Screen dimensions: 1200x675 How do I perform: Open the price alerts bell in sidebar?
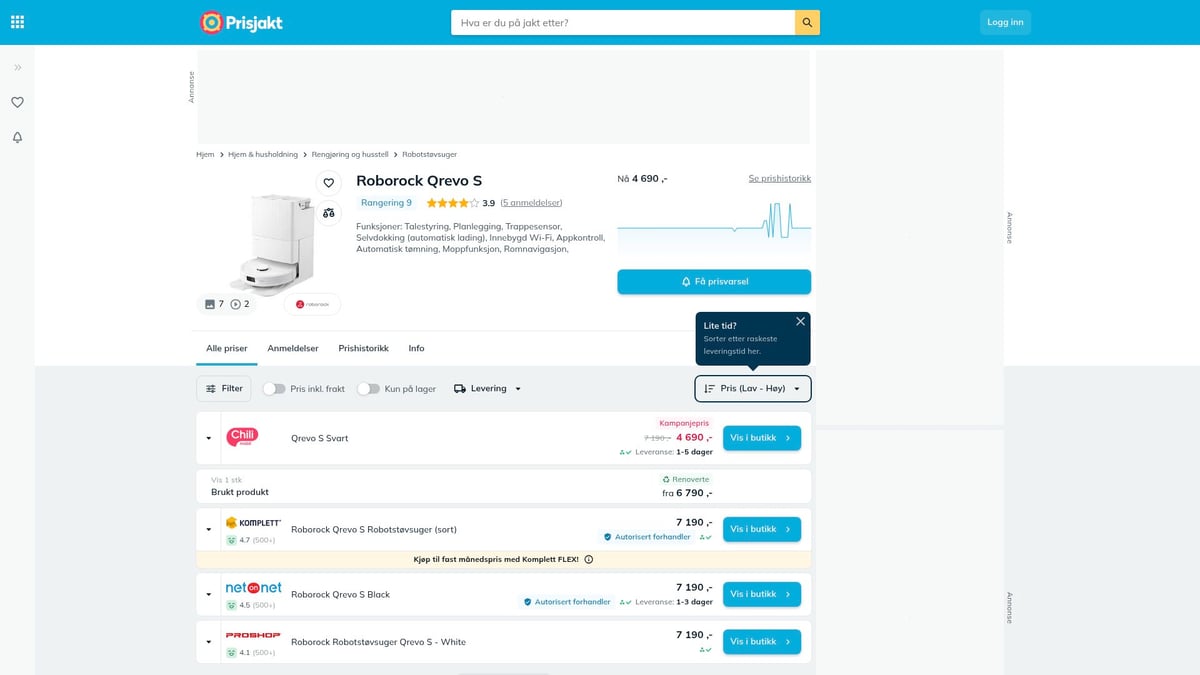pos(17,137)
